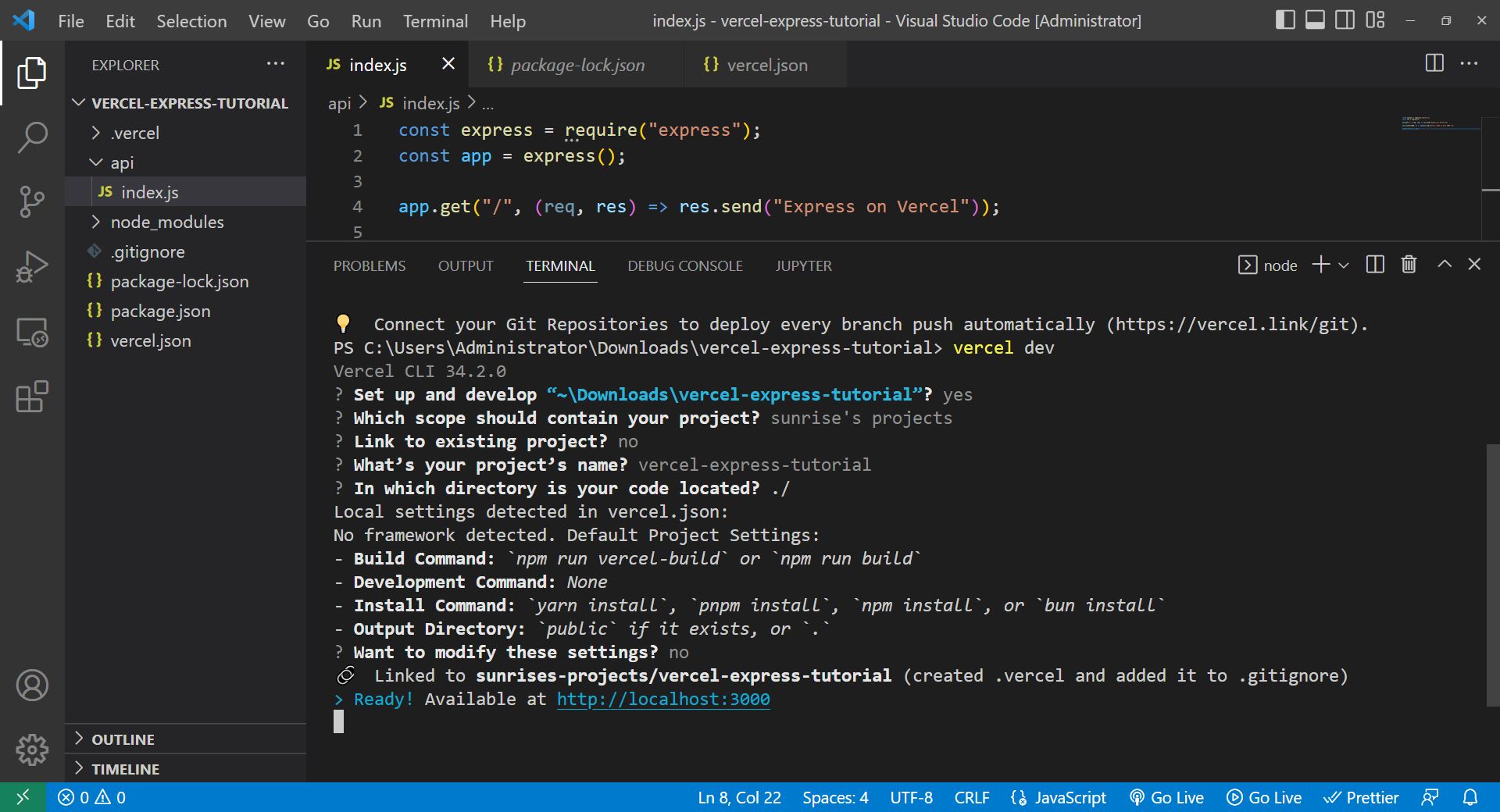Switch to package-lock.json tab
This screenshot has height=812, width=1500.
pyautogui.click(x=577, y=65)
